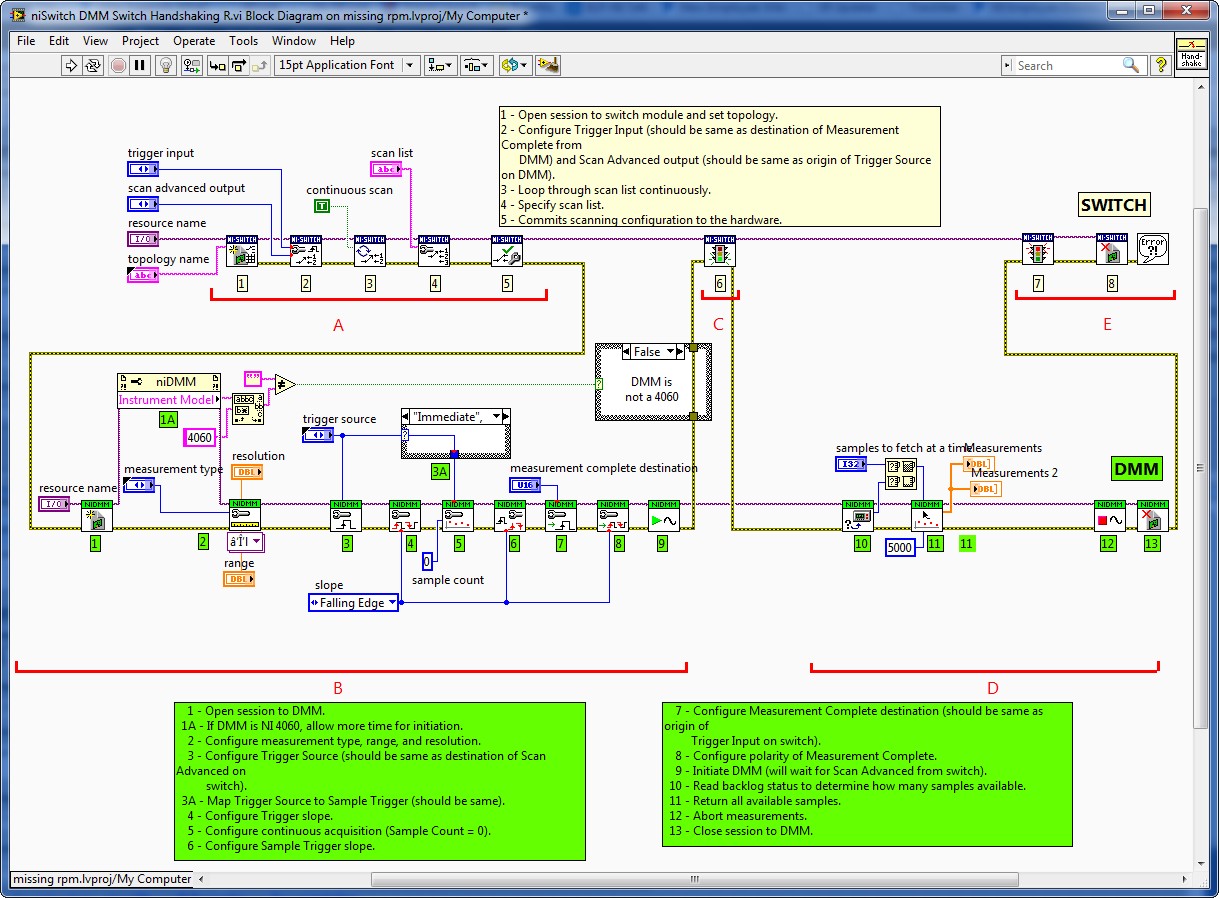Viewport: 1219px width, 898px height.
Task: Click the niDMM property node header
Action: coord(170,382)
